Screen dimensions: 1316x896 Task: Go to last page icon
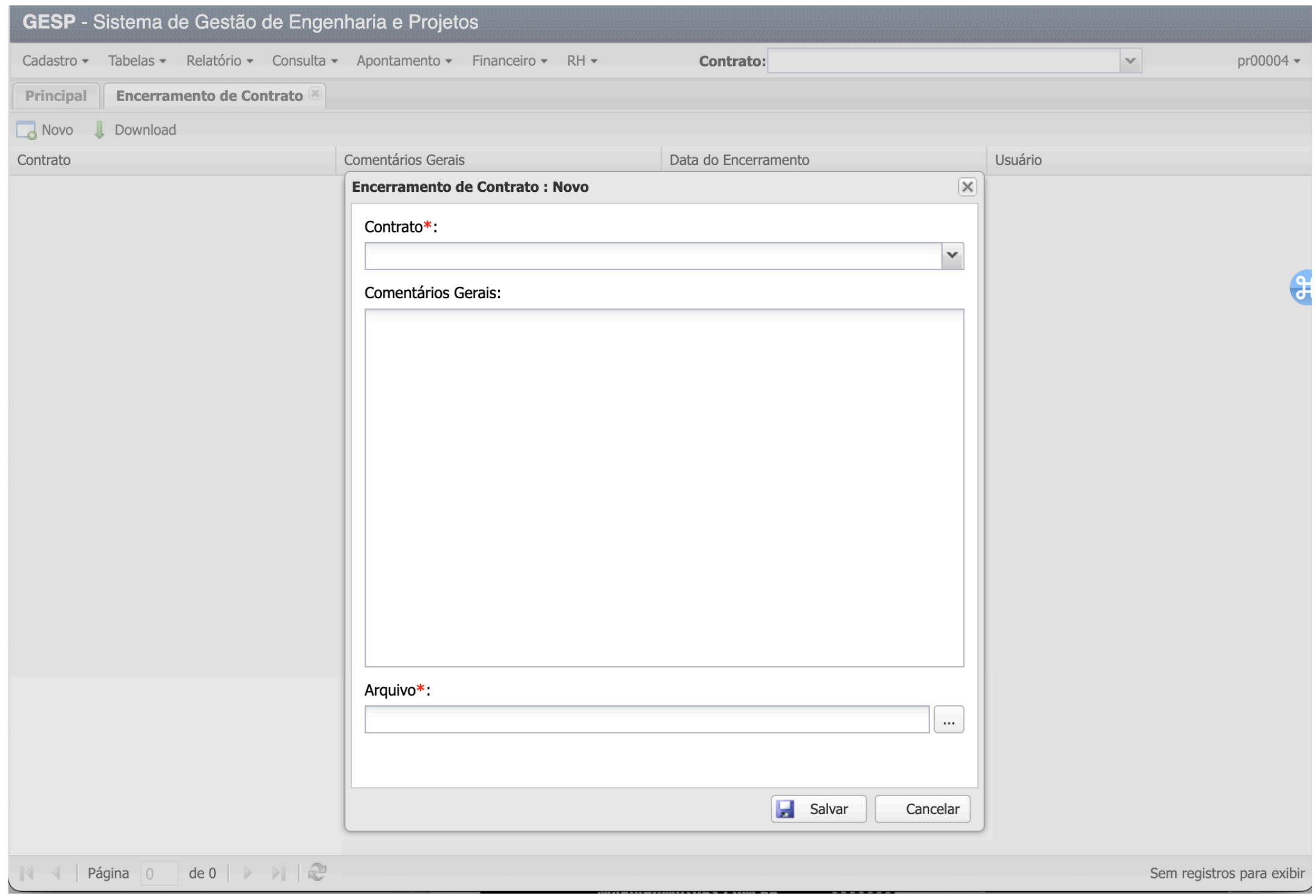(278, 873)
